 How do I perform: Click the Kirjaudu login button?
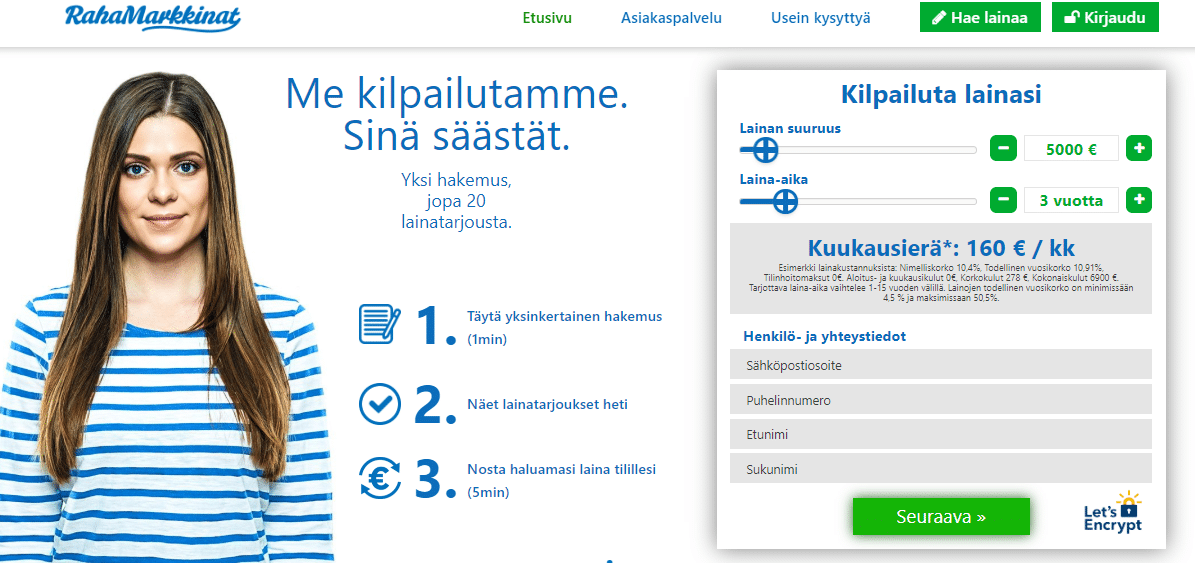pos(1105,17)
